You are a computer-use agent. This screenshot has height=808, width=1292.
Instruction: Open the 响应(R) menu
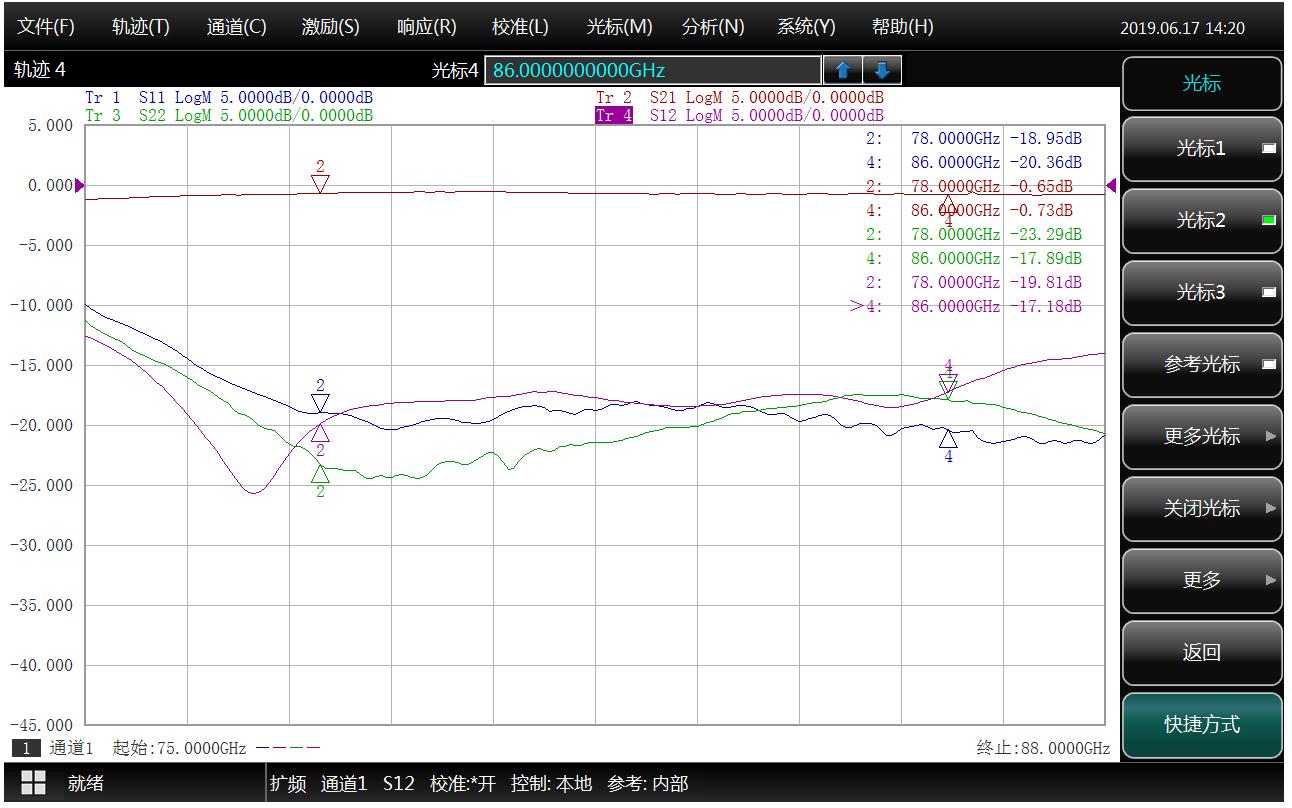427,27
